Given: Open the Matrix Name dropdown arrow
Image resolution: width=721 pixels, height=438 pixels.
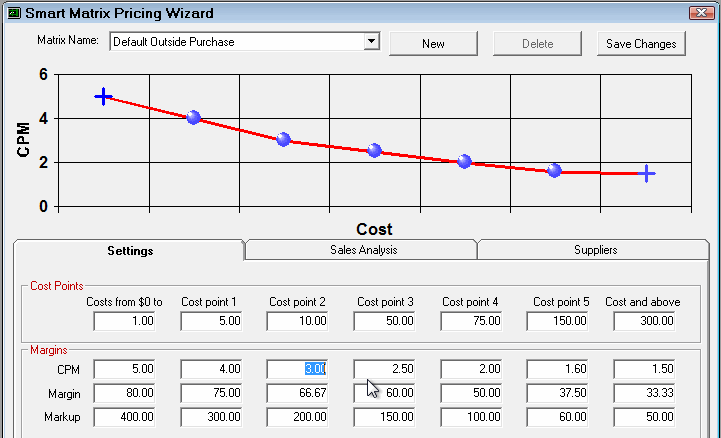Looking at the screenshot, I should pyautogui.click(x=372, y=41).
